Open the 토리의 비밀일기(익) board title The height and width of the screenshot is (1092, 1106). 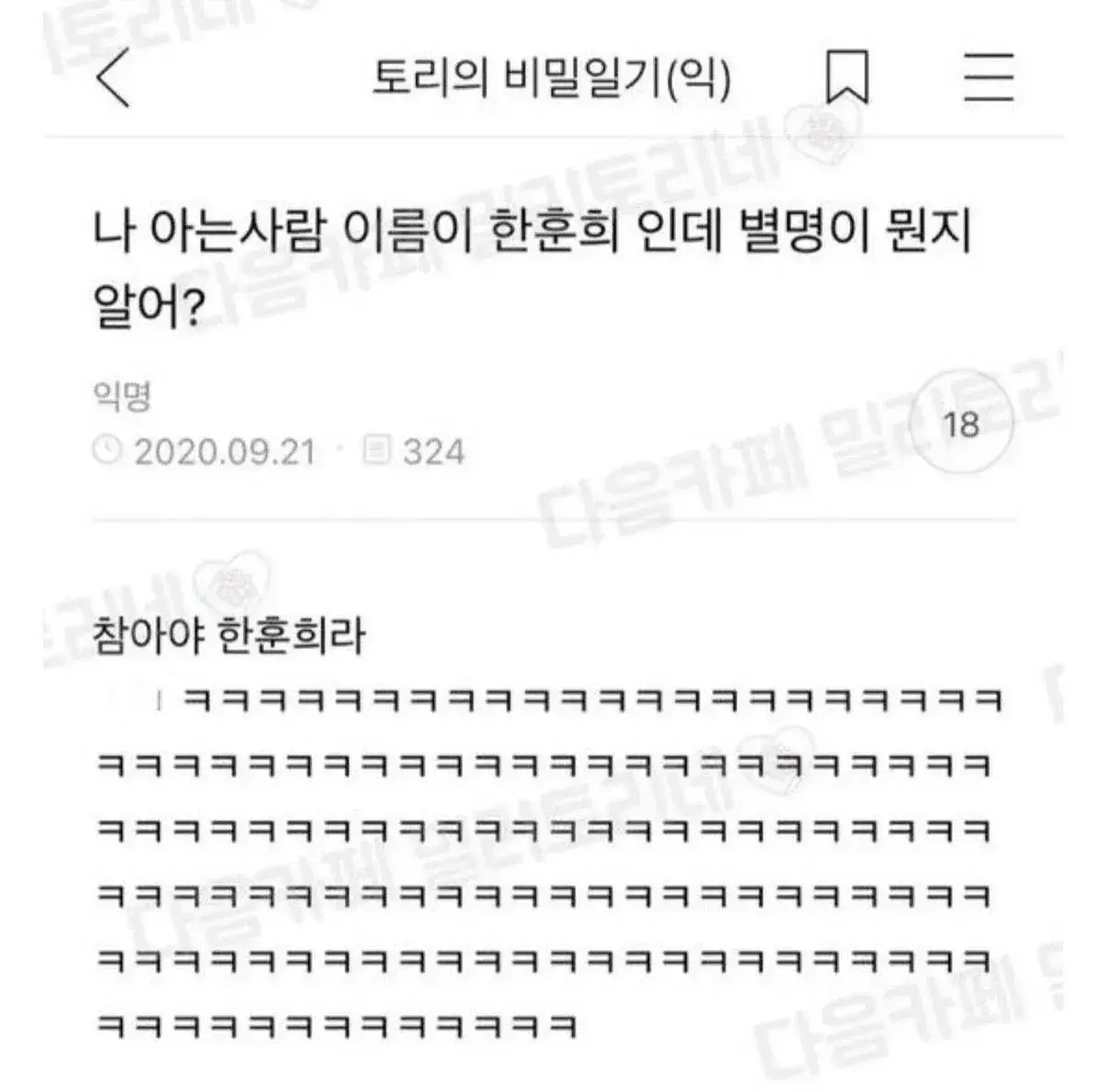(x=552, y=78)
